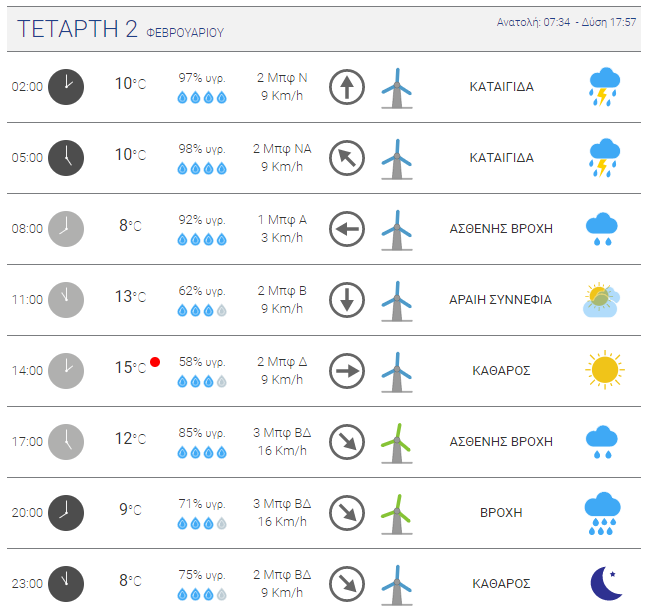Click the north wind arrow at 02:00

click(x=347, y=87)
